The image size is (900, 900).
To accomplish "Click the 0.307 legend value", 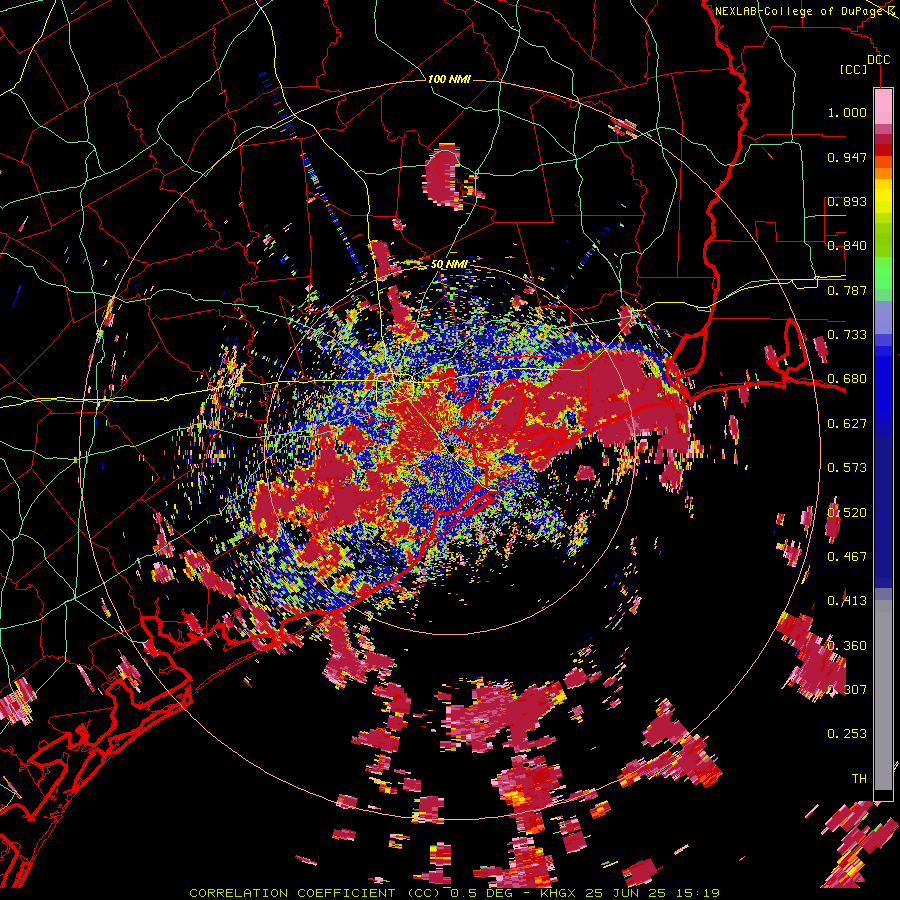I will coord(847,690).
